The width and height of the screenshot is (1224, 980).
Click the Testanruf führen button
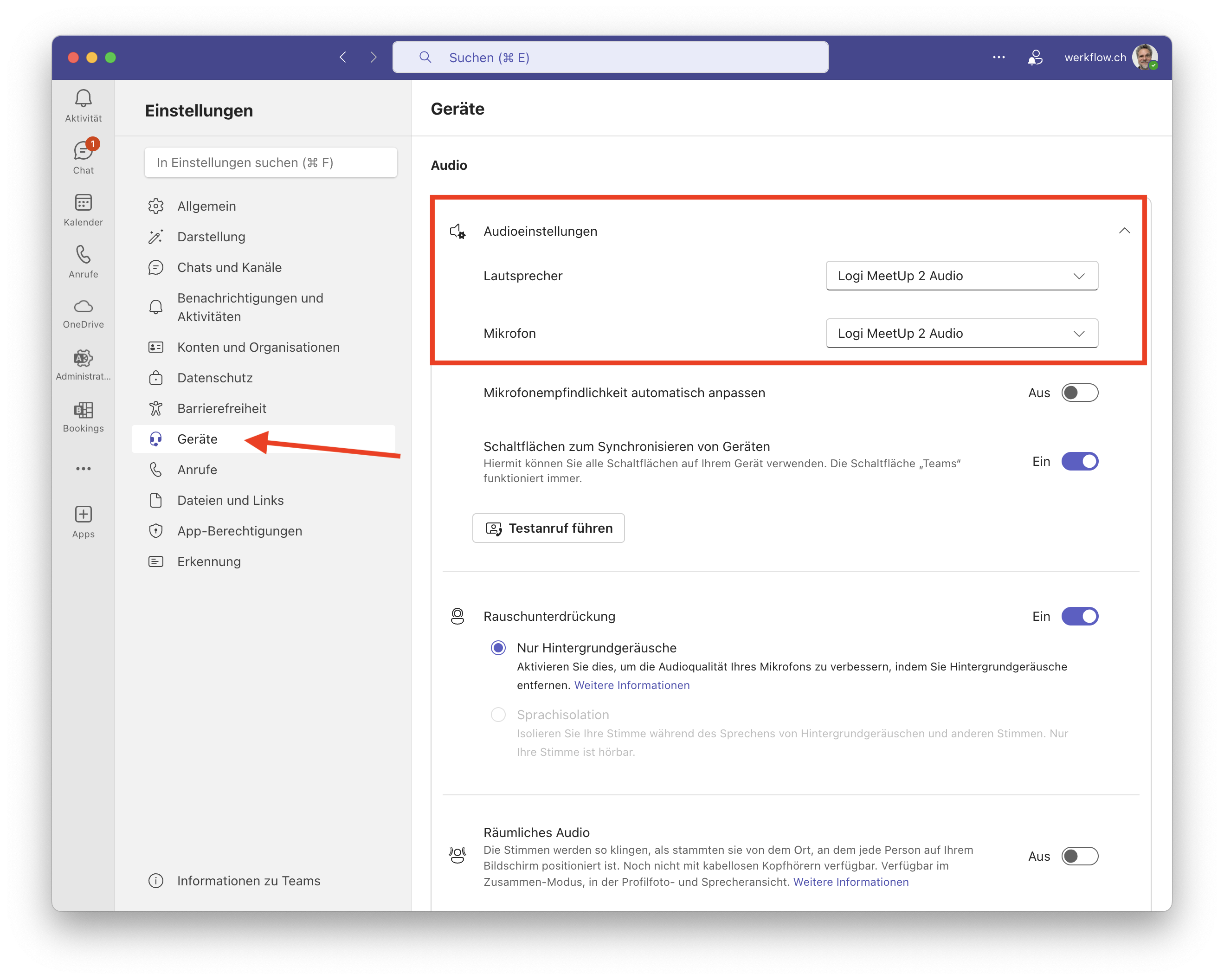tap(548, 528)
